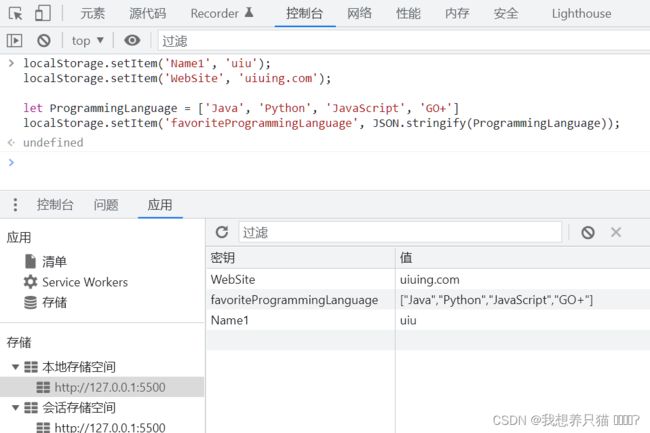Clear all storage entries icon
Viewport: 650px width, 433px height.
(x=588, y=232)
